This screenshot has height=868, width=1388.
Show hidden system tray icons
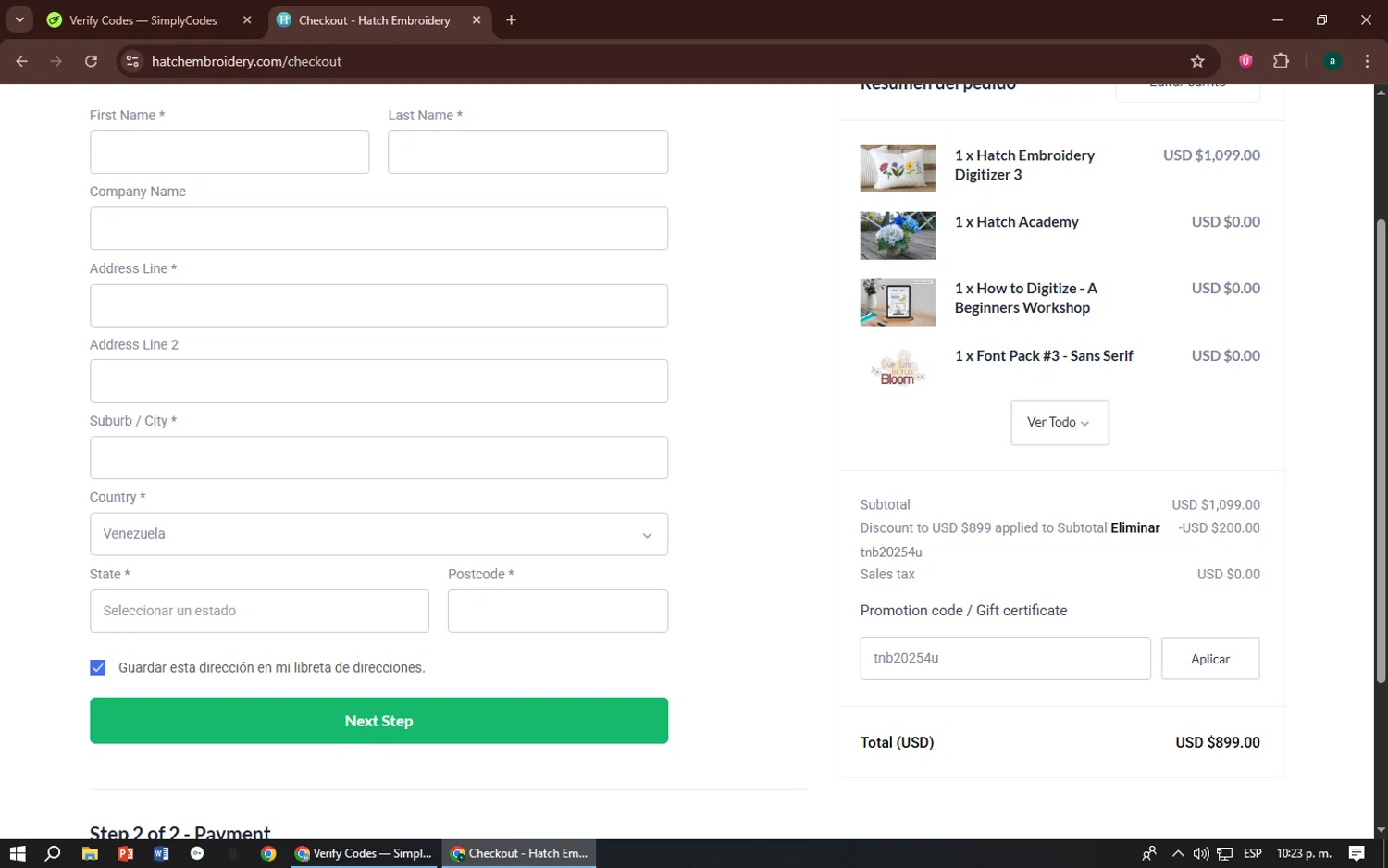1178,853
